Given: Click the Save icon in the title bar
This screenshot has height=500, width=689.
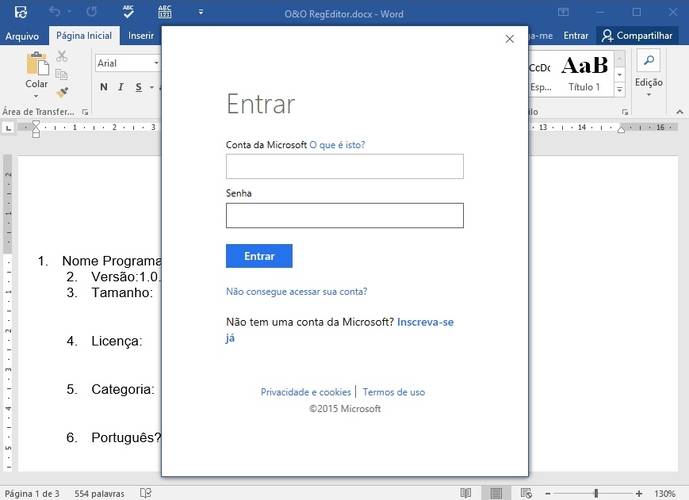Looking at the screenshot, I should pyautogui.click(x=21, y=12).
